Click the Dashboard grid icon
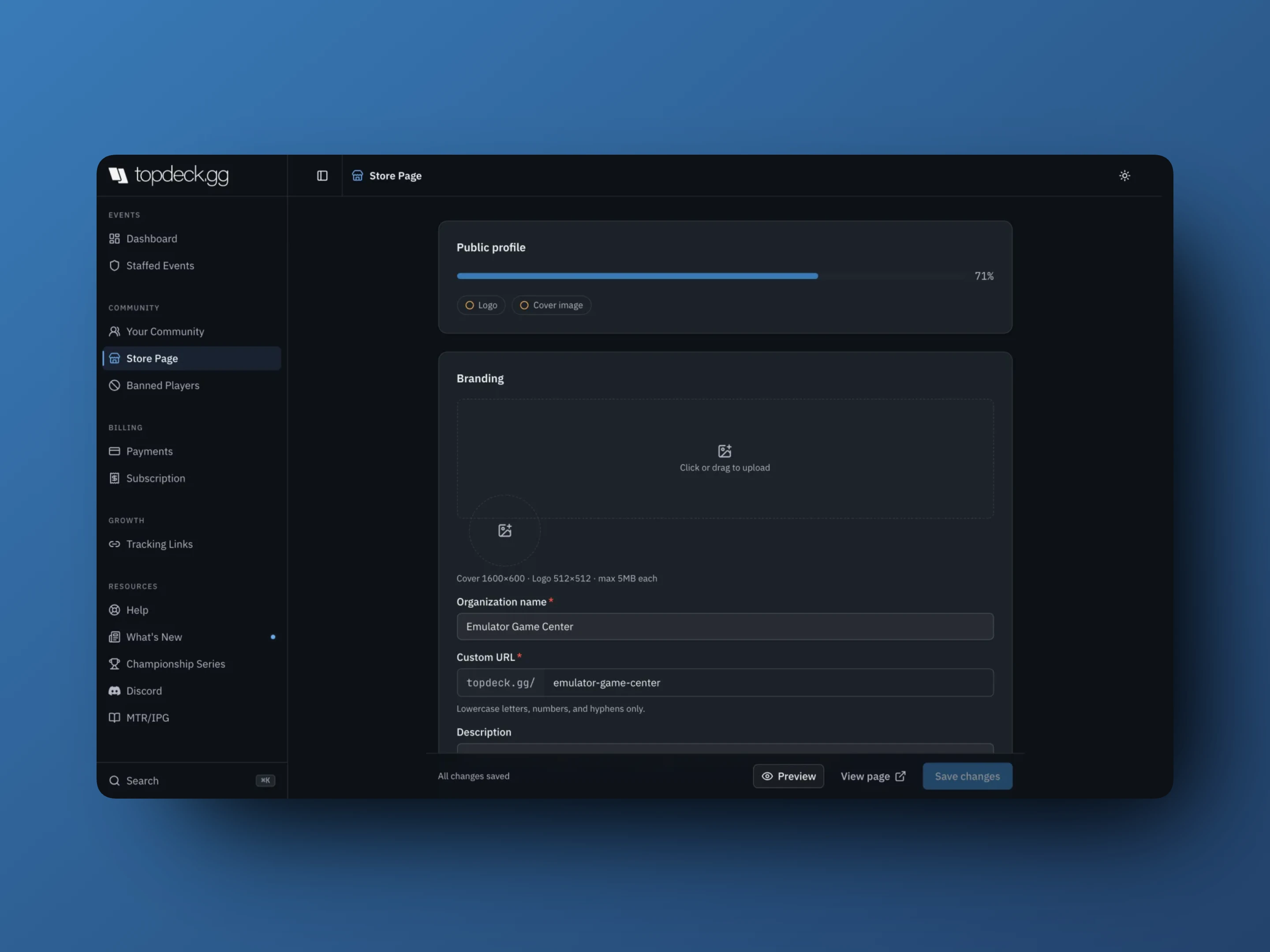Image resolution: width=1270 pixels, height=952 pixels. 114,239
